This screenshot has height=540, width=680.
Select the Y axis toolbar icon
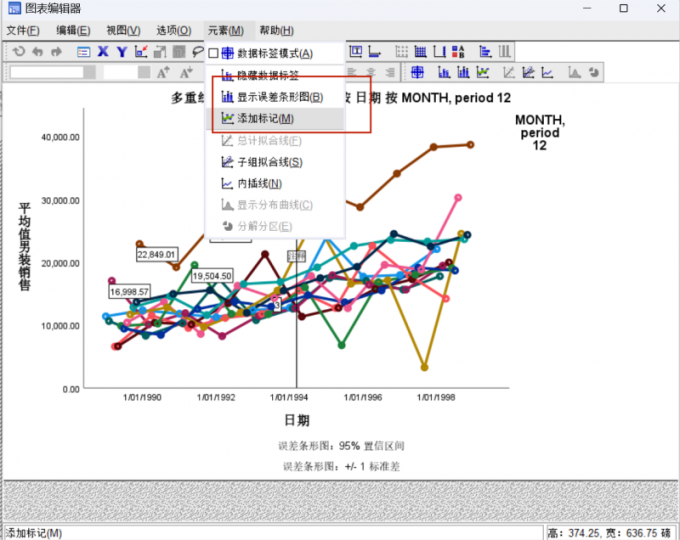click(x=122, y=52)
